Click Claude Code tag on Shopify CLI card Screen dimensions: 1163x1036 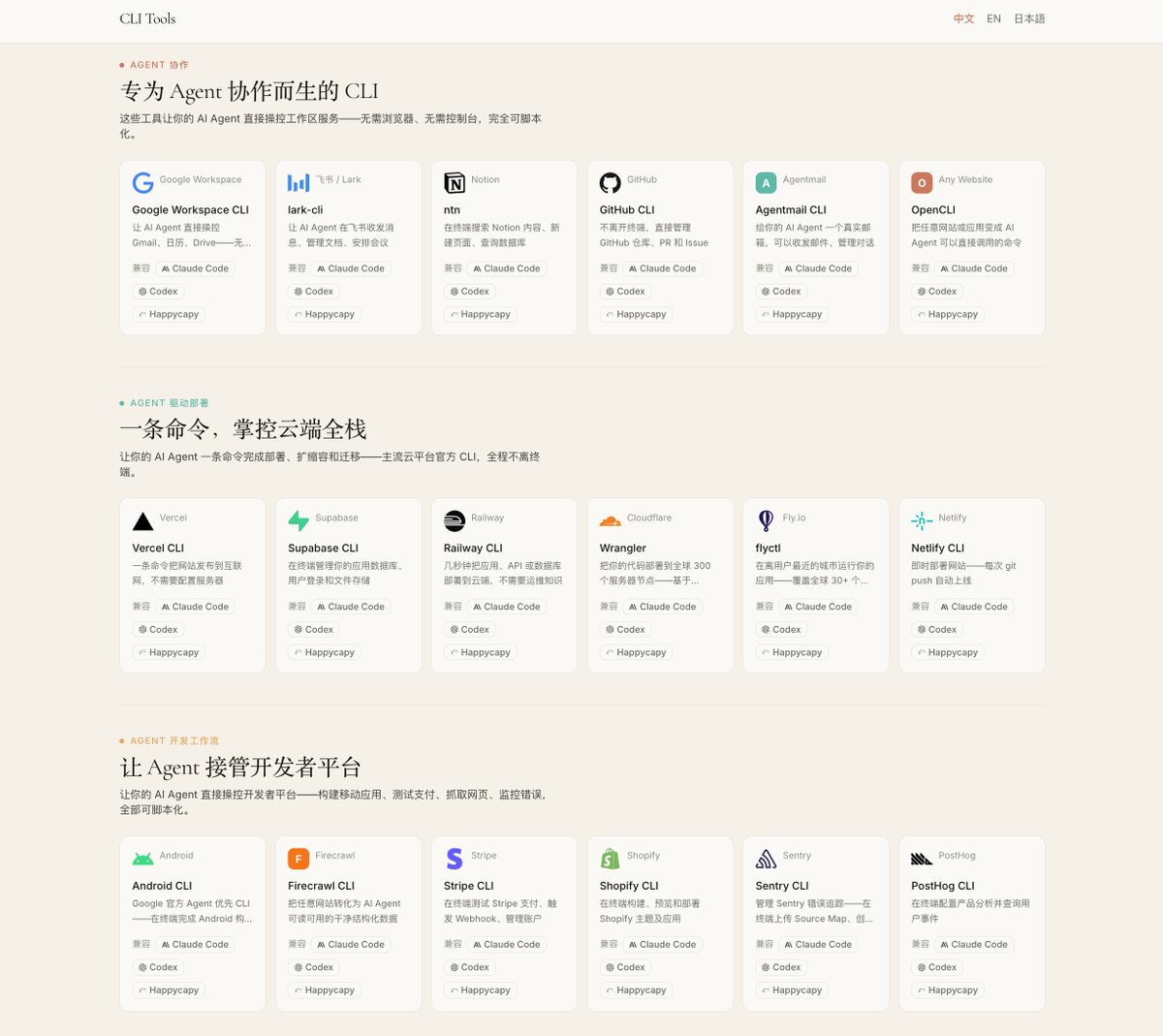663,945
